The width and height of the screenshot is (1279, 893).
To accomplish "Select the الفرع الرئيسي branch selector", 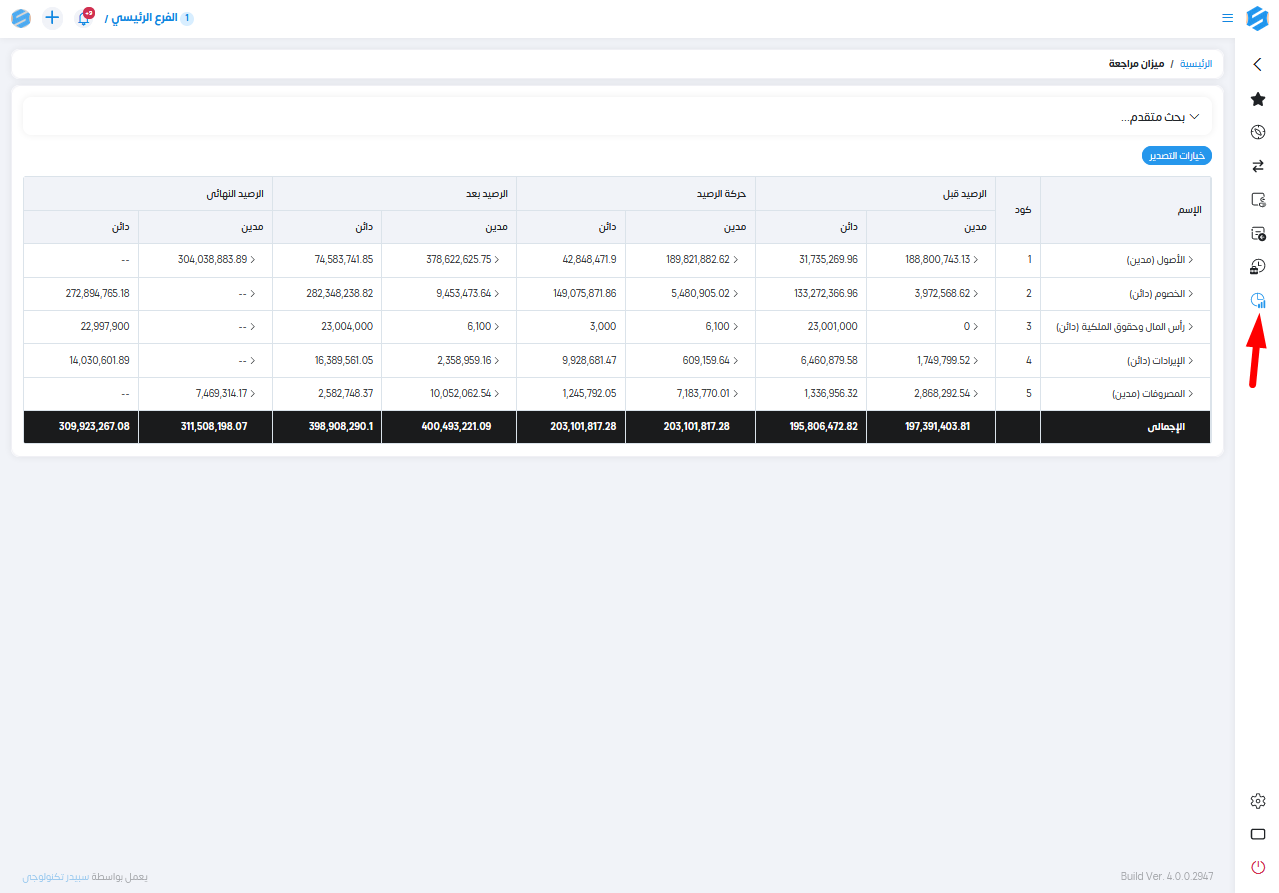I will (150, 18).
